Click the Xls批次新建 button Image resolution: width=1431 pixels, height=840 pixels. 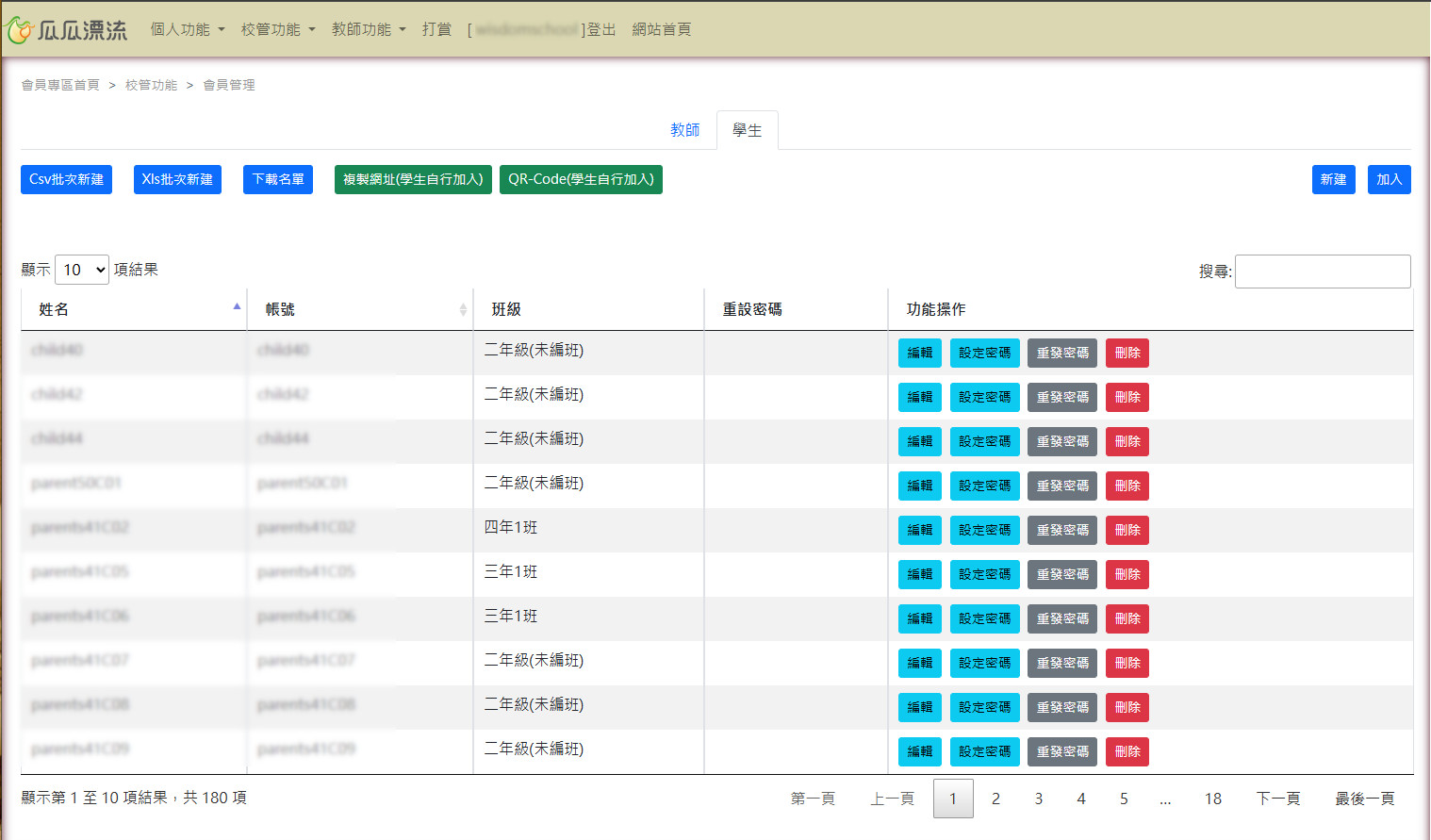(x=177, y=179)
